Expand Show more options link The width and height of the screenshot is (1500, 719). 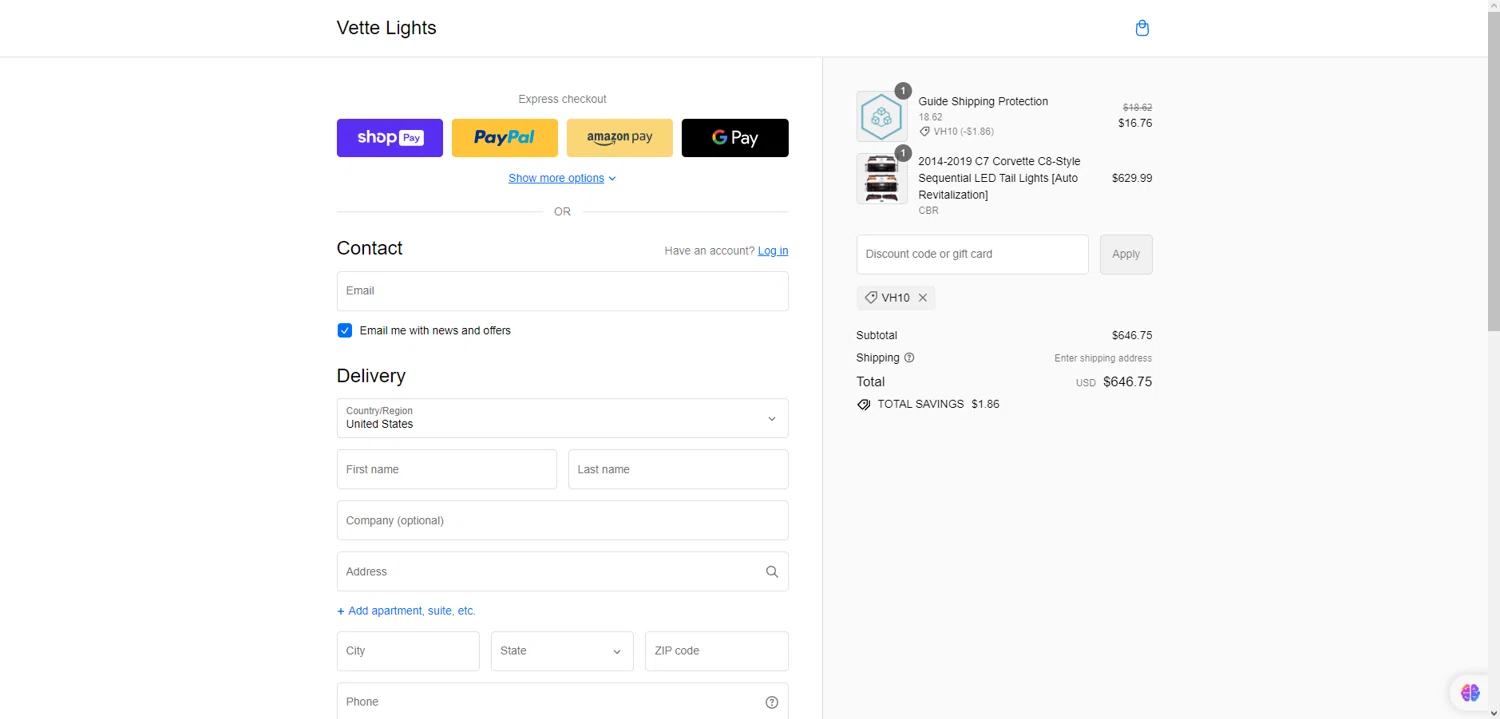[x=562, y=178]
